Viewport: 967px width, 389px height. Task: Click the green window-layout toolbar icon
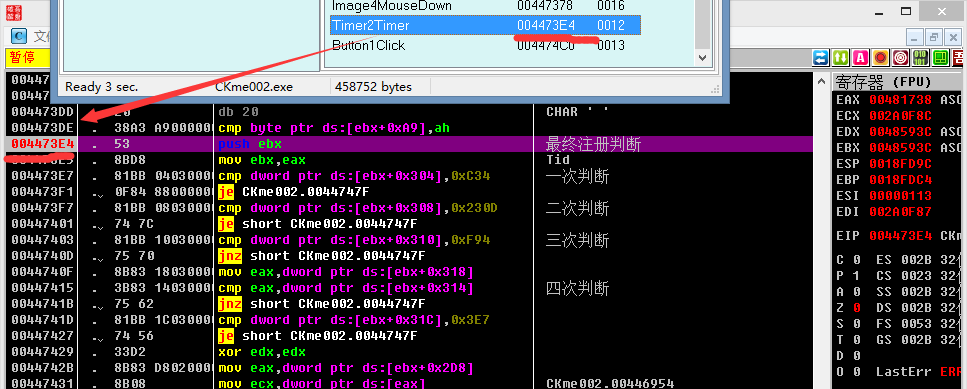[x=940, y=58]
